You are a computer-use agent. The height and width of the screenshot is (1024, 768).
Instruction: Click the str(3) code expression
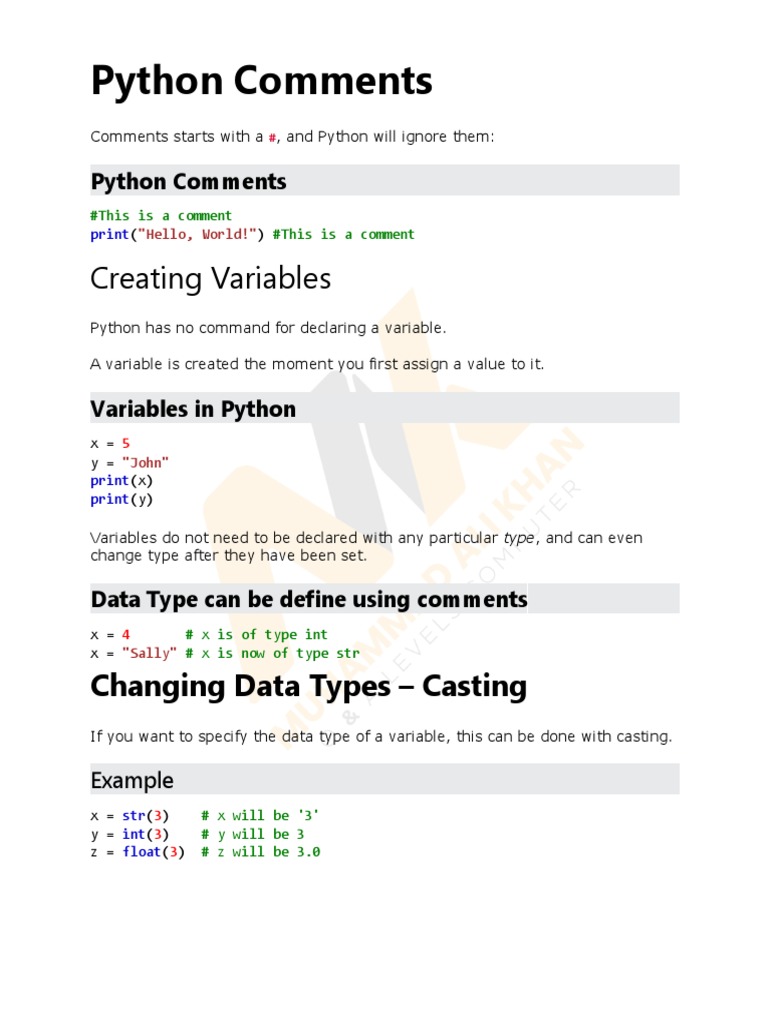pos(145,815)
